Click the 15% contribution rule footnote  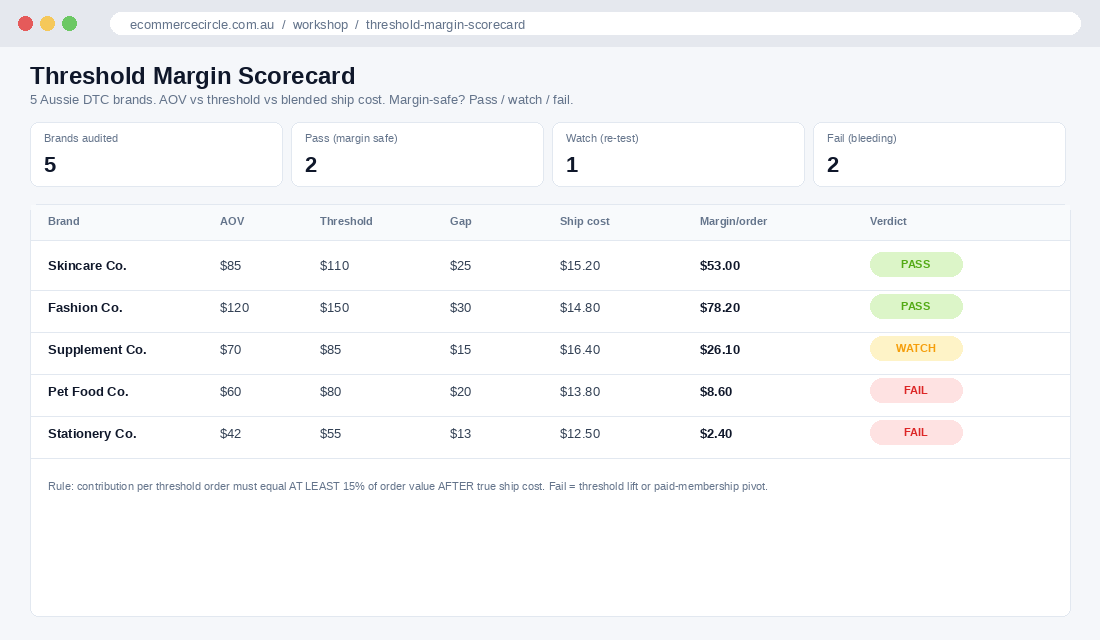[408, 486]
